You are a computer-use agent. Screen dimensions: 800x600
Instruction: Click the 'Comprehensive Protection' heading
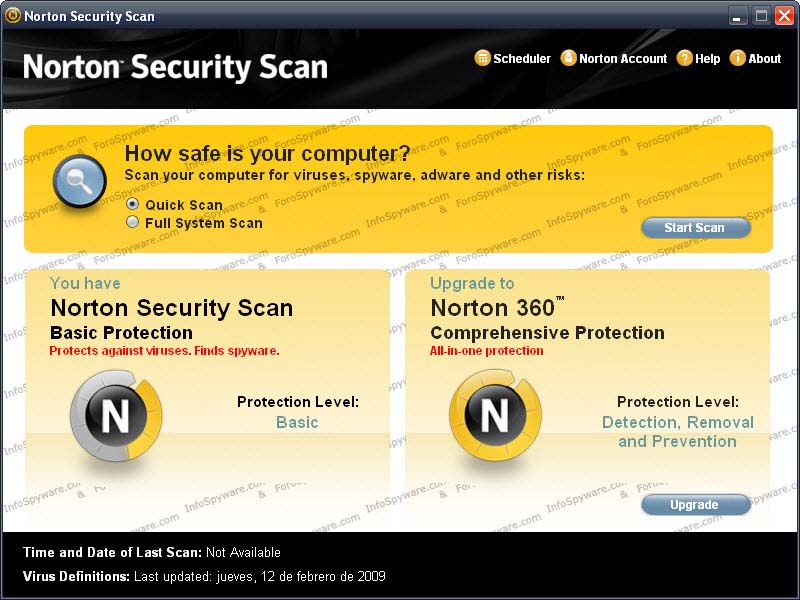coord(547,333)
